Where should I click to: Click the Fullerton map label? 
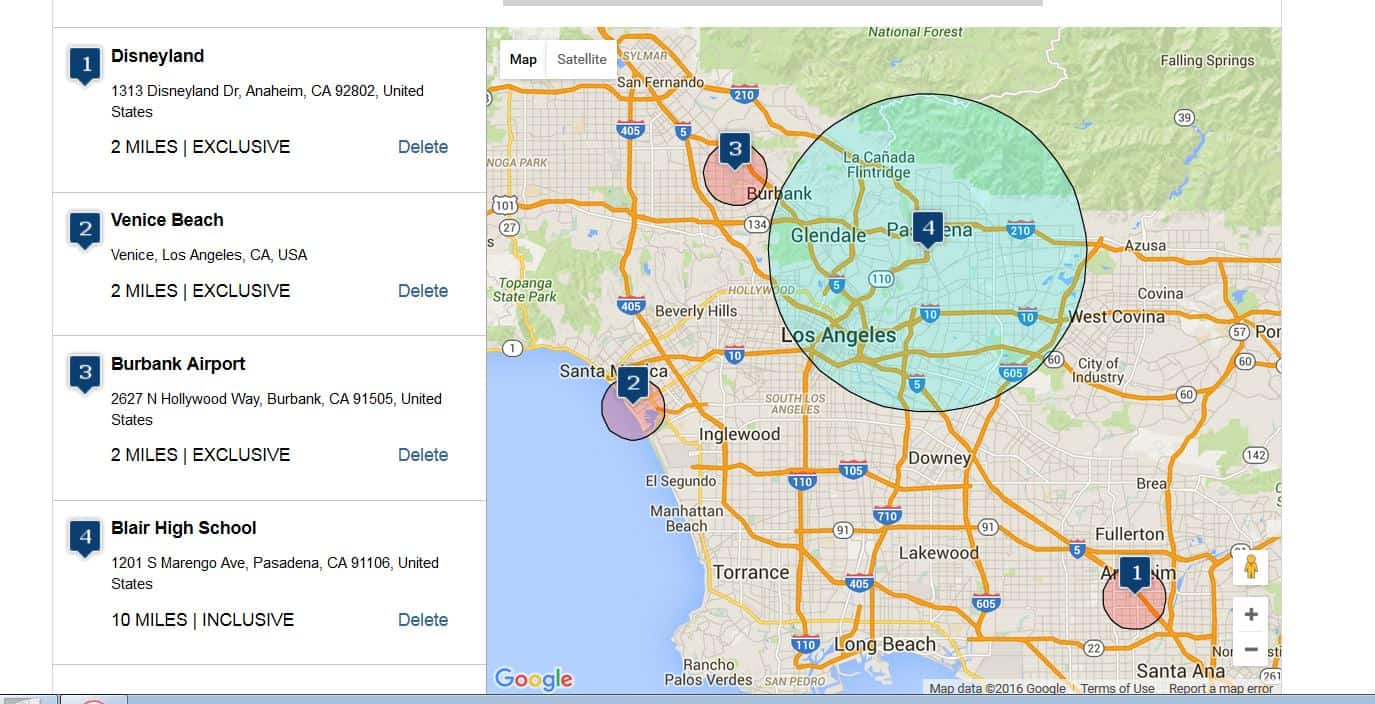(x=1130, y=534)
